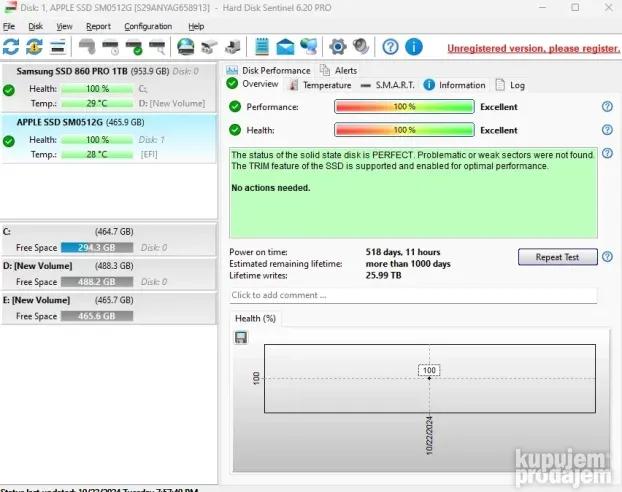Image resolution: width=622 pixels, height=492 pixels.
Task: Open the blue envelope email icon
Action: click(285, 47)
